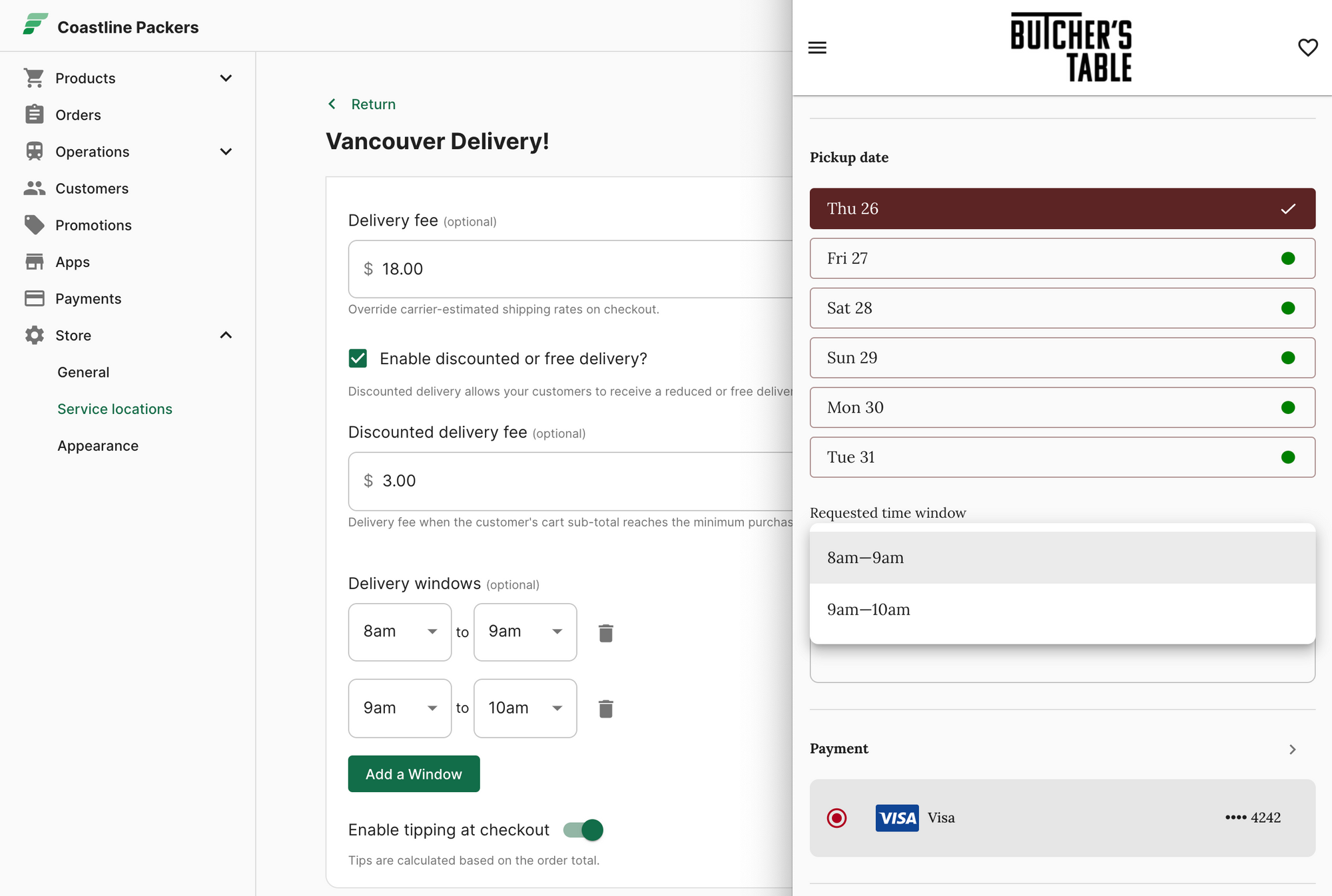Click the card number ending 4242
This screenshot has width=1332, height=896.
(x=1253, y=817)
